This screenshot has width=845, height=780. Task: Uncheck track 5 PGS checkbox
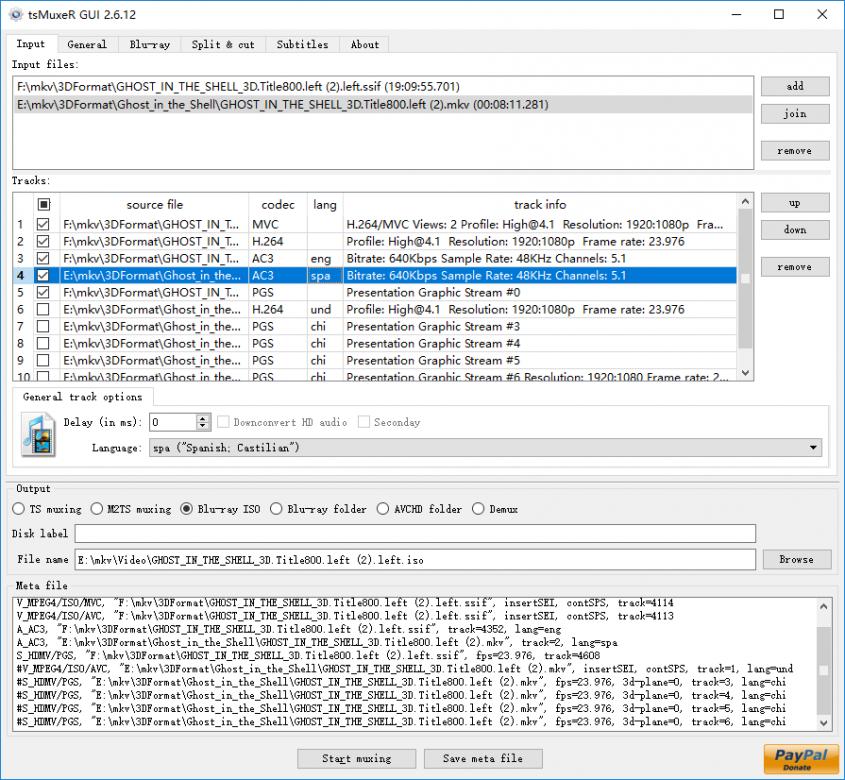pos(43,292)
